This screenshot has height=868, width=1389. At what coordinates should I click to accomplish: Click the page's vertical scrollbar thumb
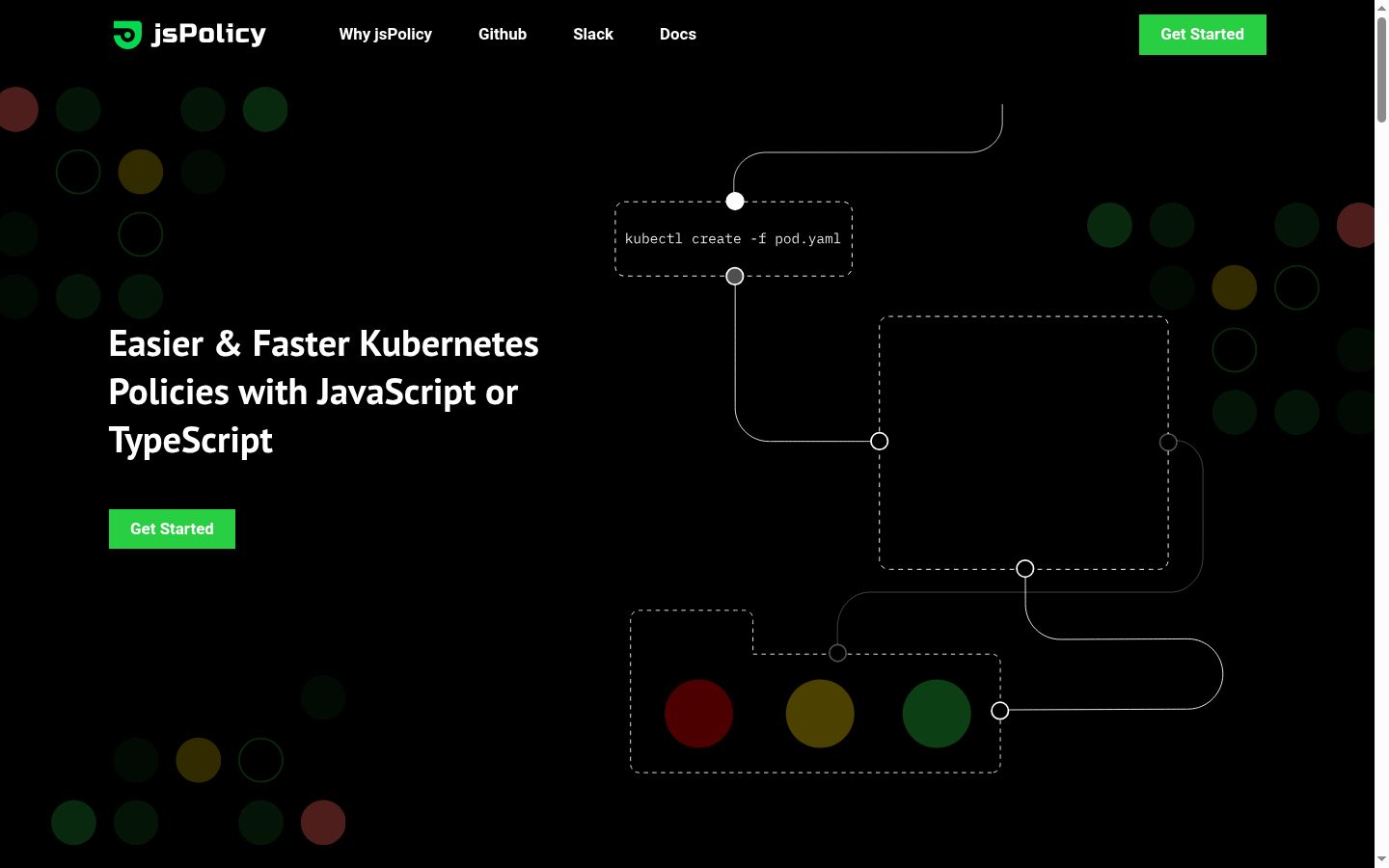point(1381,68)
